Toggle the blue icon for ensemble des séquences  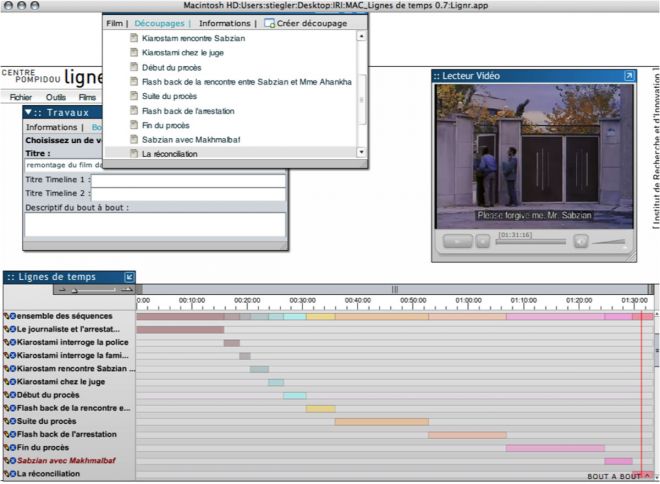tap(12, 317)
